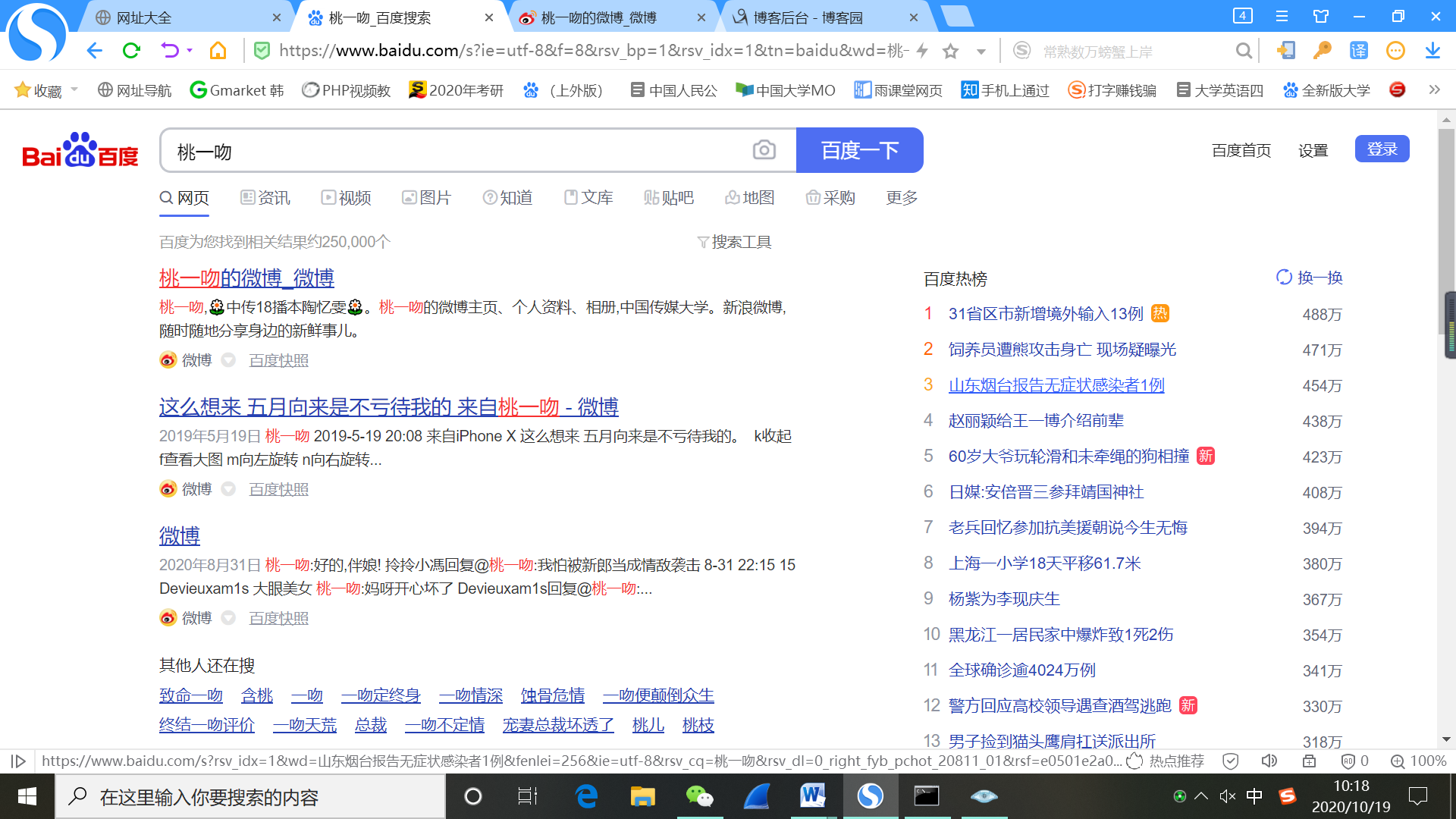Go to the browser home page icon
This screenshot has width=1456, height=819.
click(218, 51)
